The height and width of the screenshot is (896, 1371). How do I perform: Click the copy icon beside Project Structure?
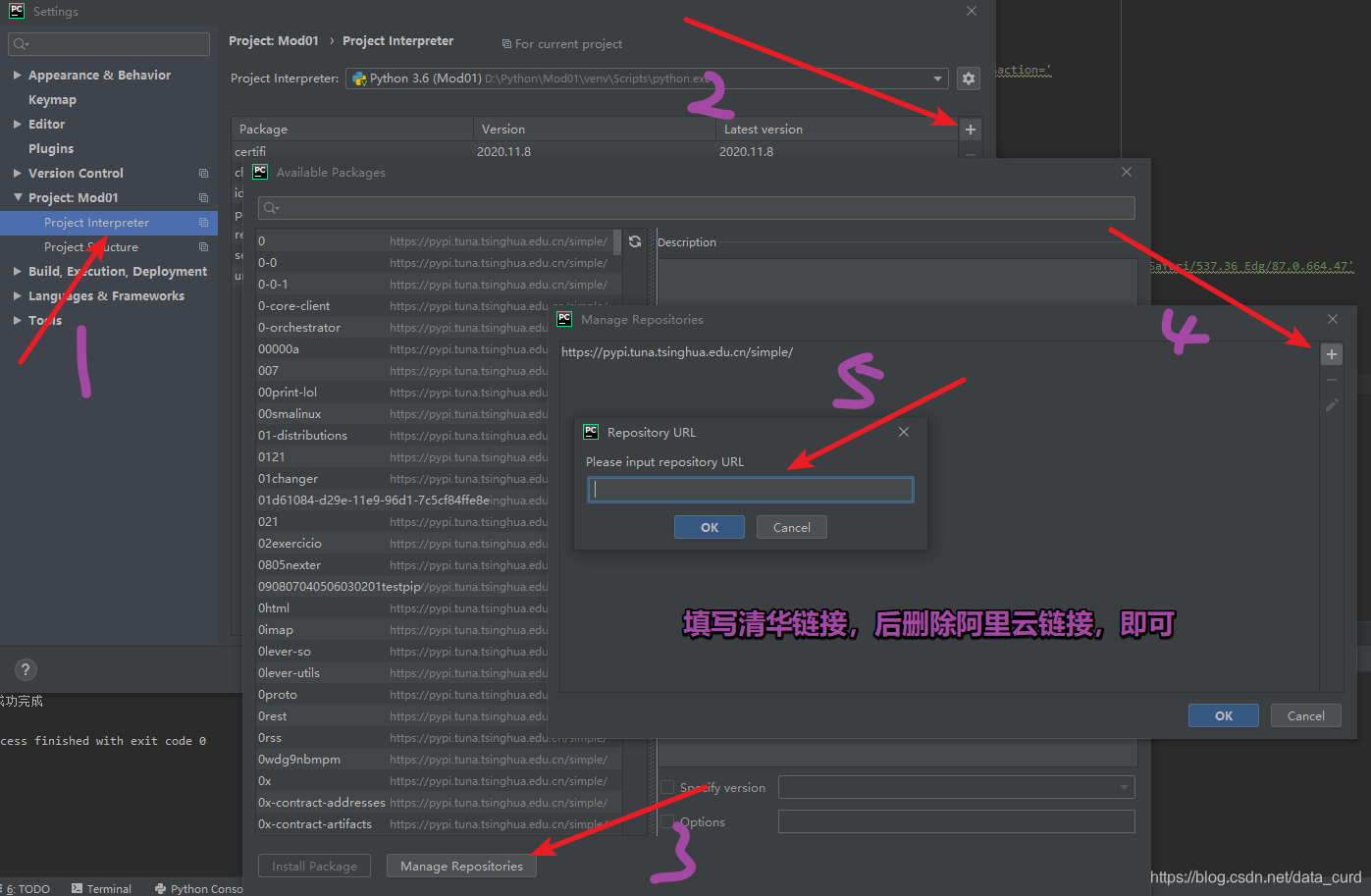[203, 247]
